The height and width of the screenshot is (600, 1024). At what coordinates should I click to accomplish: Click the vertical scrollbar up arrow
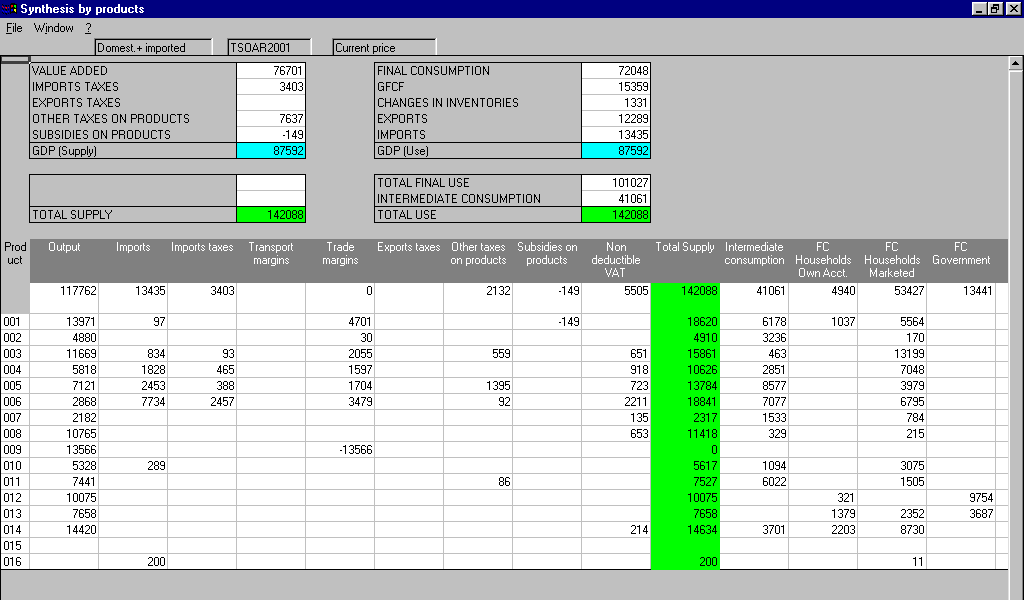pos(1016,63)
